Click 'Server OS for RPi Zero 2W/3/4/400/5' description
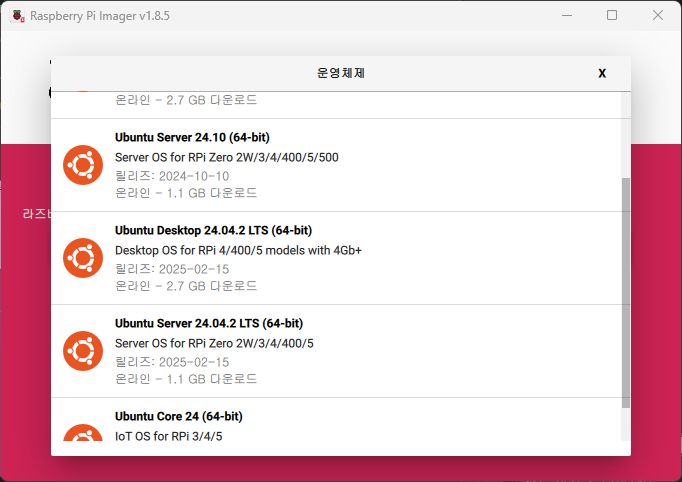 tap(214, 344)
